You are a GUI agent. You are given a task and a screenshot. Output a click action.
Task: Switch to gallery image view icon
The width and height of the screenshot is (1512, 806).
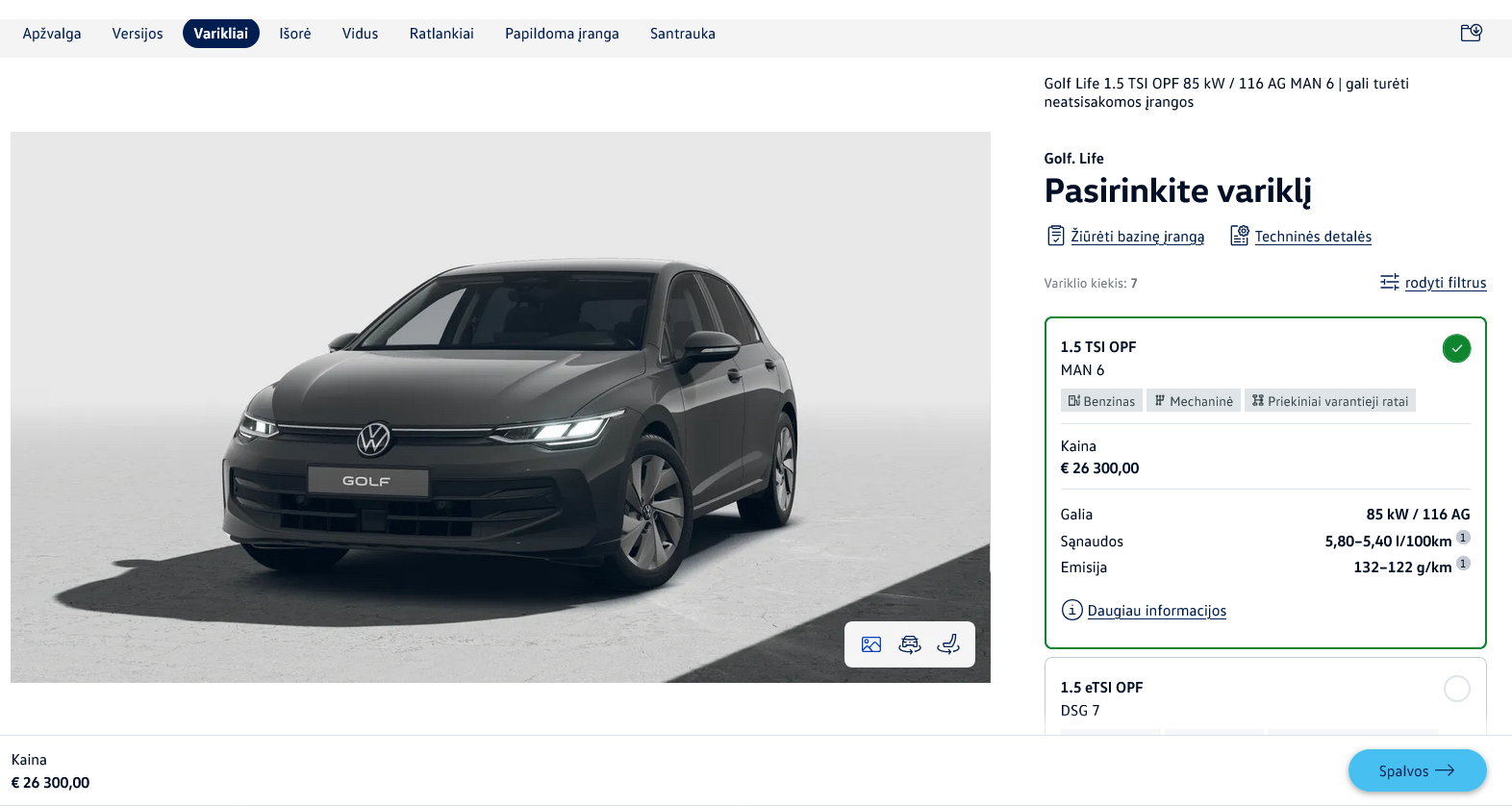click(x=871, y=644)
